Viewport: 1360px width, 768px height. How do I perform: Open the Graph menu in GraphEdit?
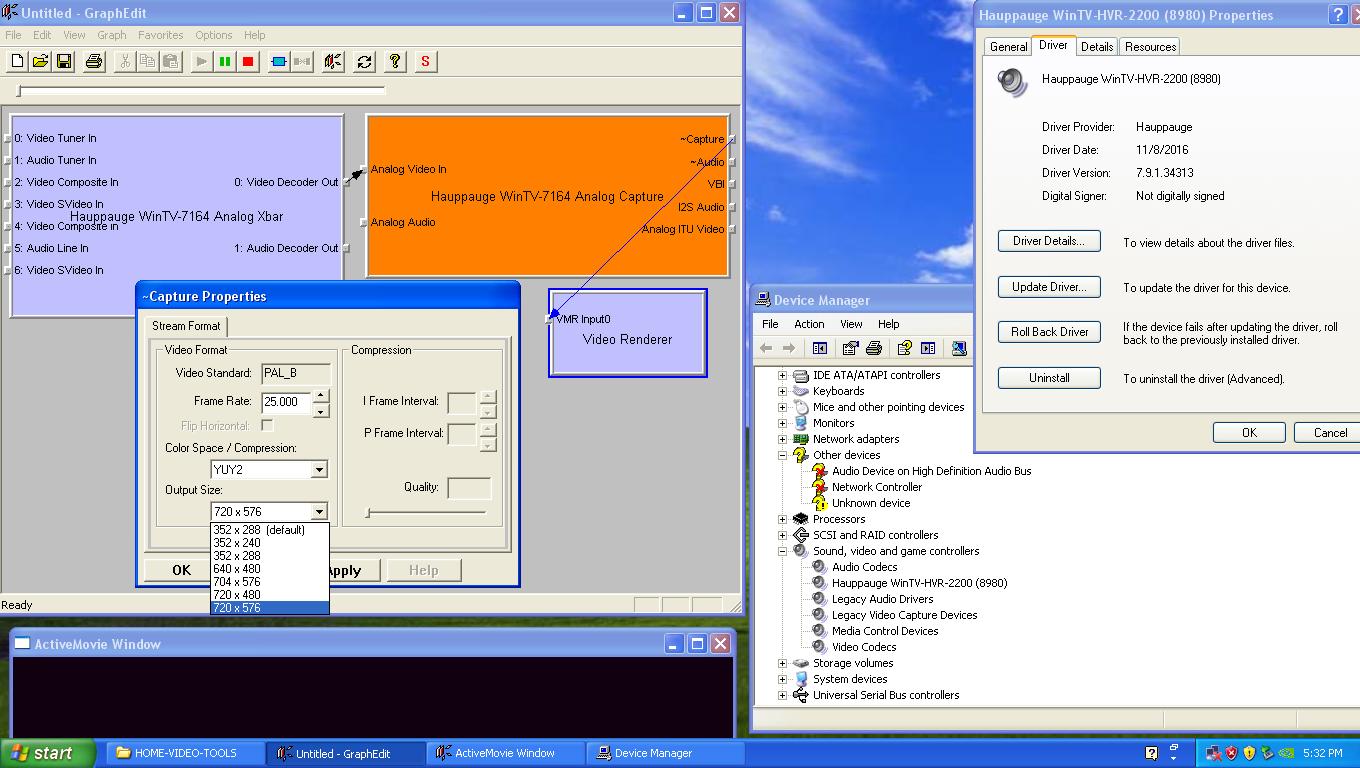pyautogui.click(x=111, y=35)
